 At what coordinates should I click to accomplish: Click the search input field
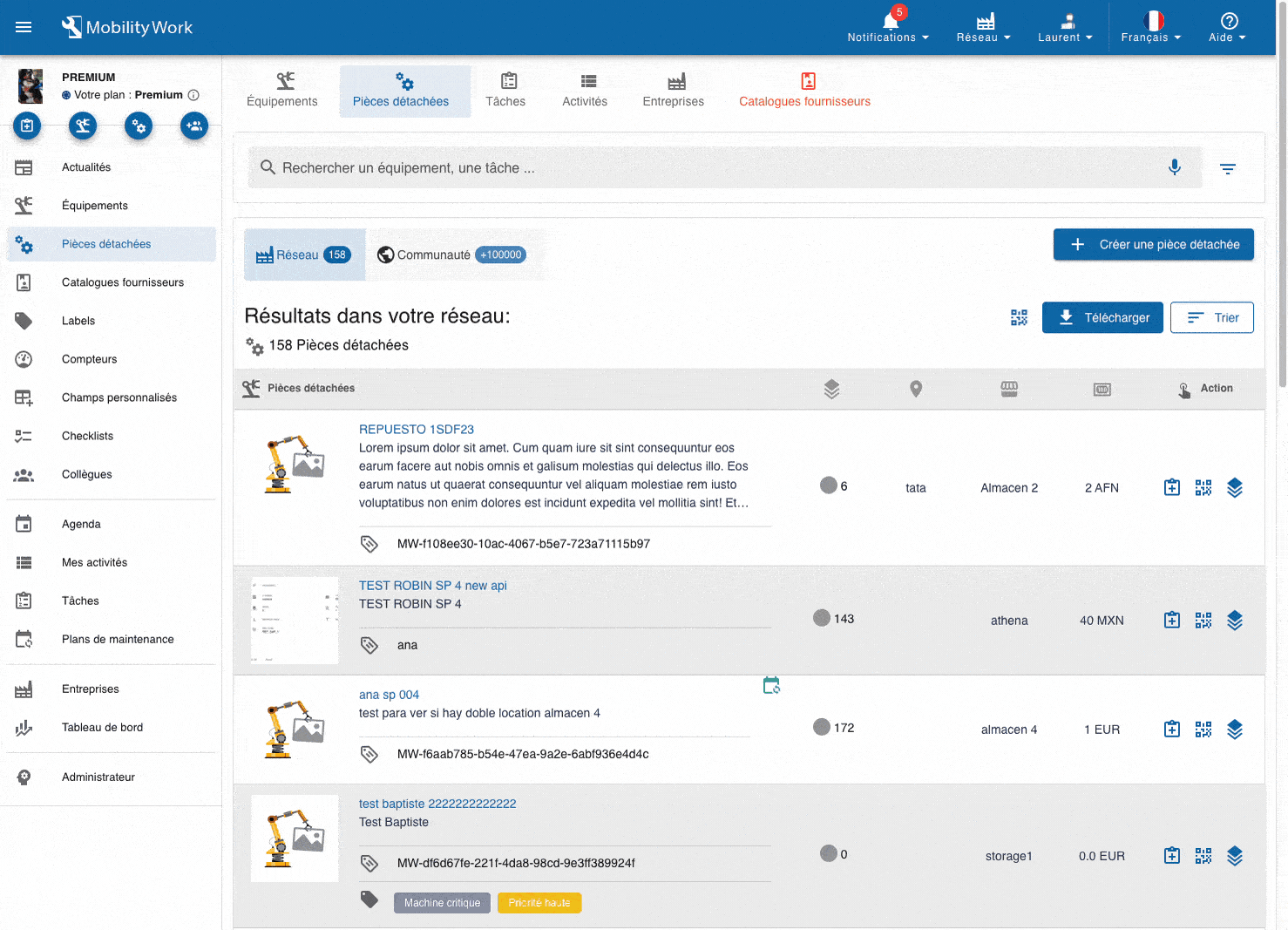[715, 168]
